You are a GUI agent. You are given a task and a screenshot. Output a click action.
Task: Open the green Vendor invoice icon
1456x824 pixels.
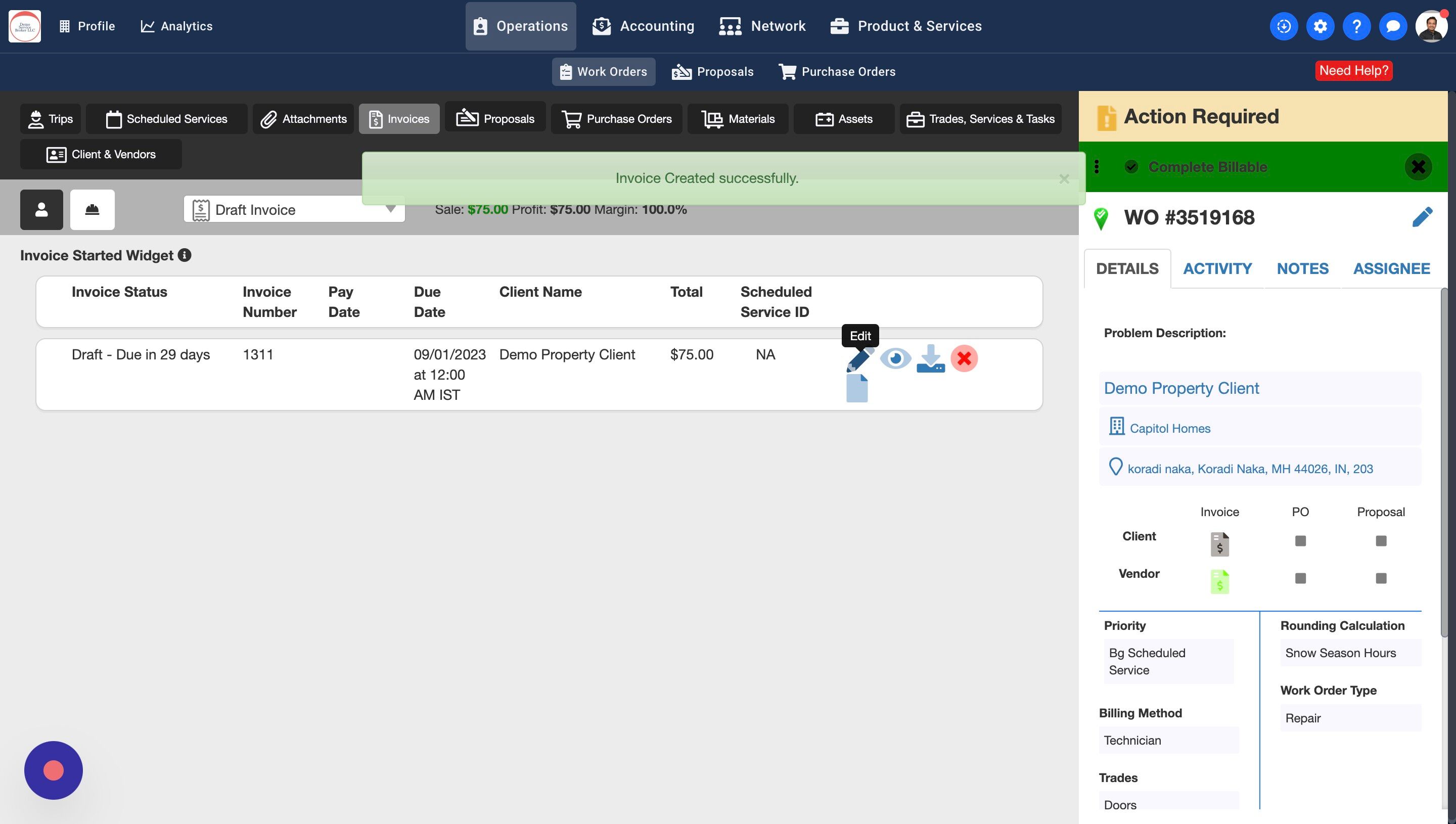tap(1219, 581)
